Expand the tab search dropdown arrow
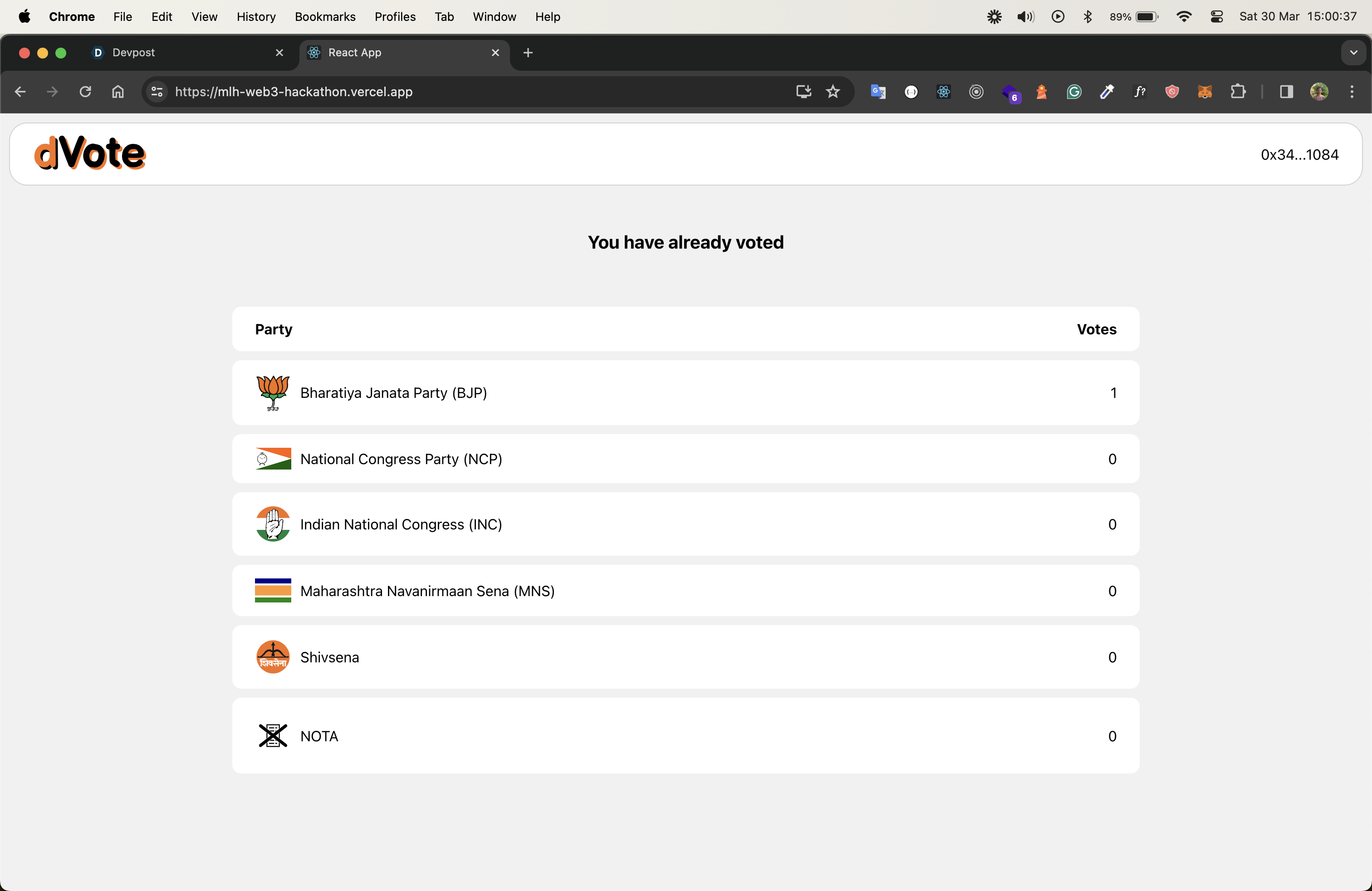This screenshot has width=1372, height=891. [x=1353, y=53]
